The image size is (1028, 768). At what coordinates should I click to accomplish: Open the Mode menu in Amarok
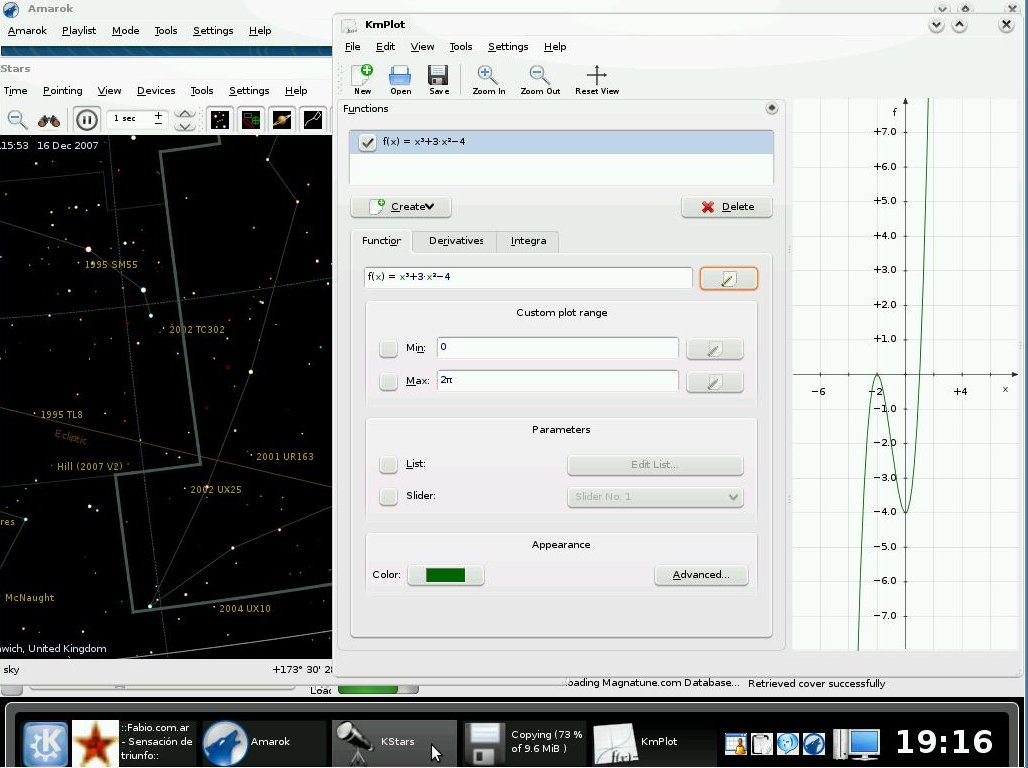125,31
